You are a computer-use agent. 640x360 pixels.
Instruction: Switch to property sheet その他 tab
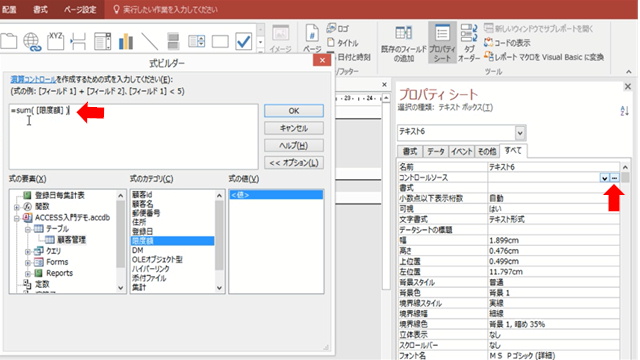point(487,151)
